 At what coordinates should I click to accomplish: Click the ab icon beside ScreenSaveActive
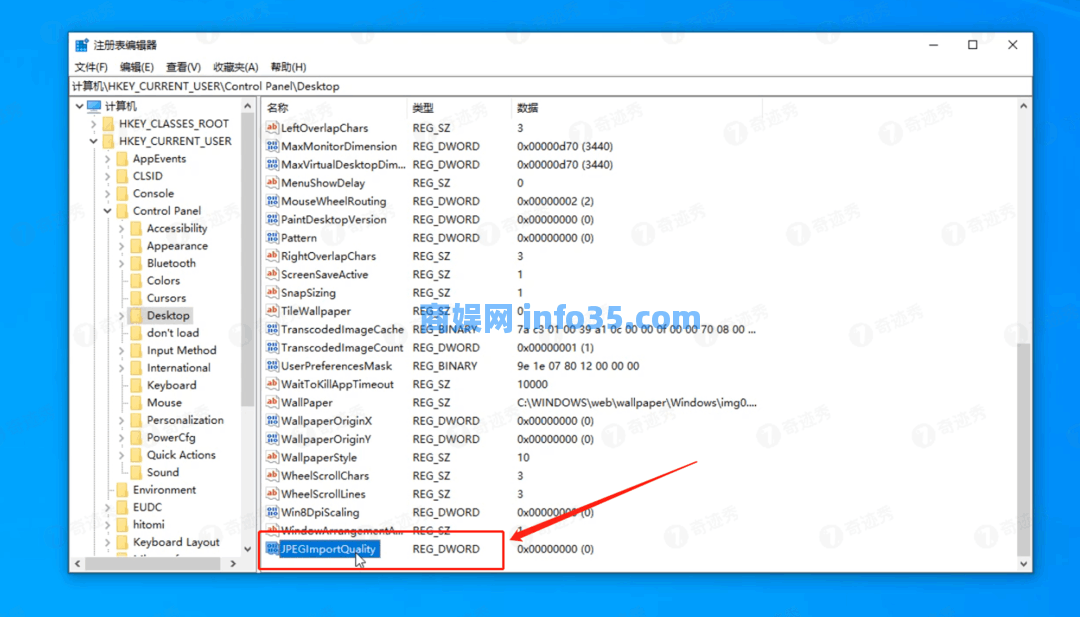(271, 274)
